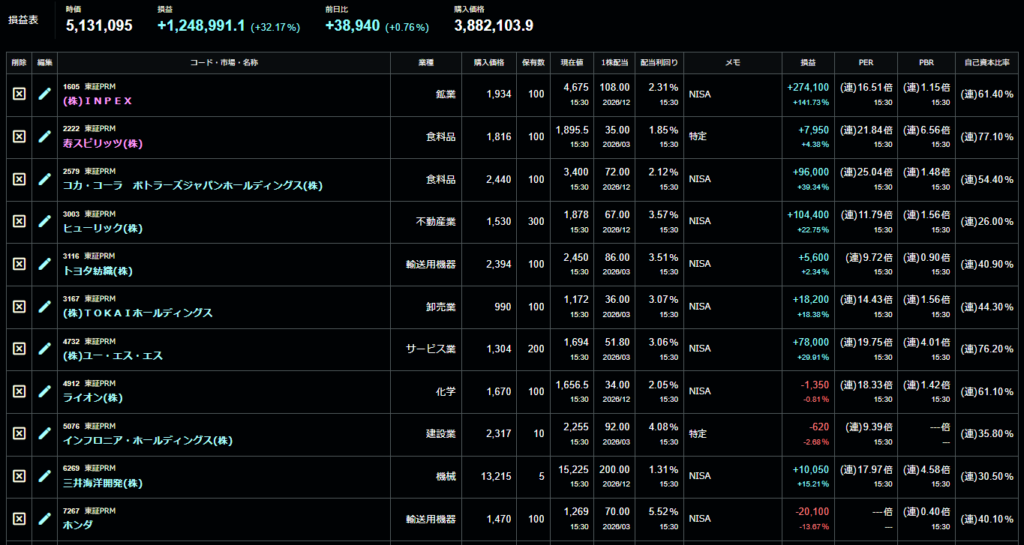Image resolution: width=1024 pixels, height=545 pixels.
Task: Remove the トヨタ紡織 row using X icon
Action: [19, 263]
